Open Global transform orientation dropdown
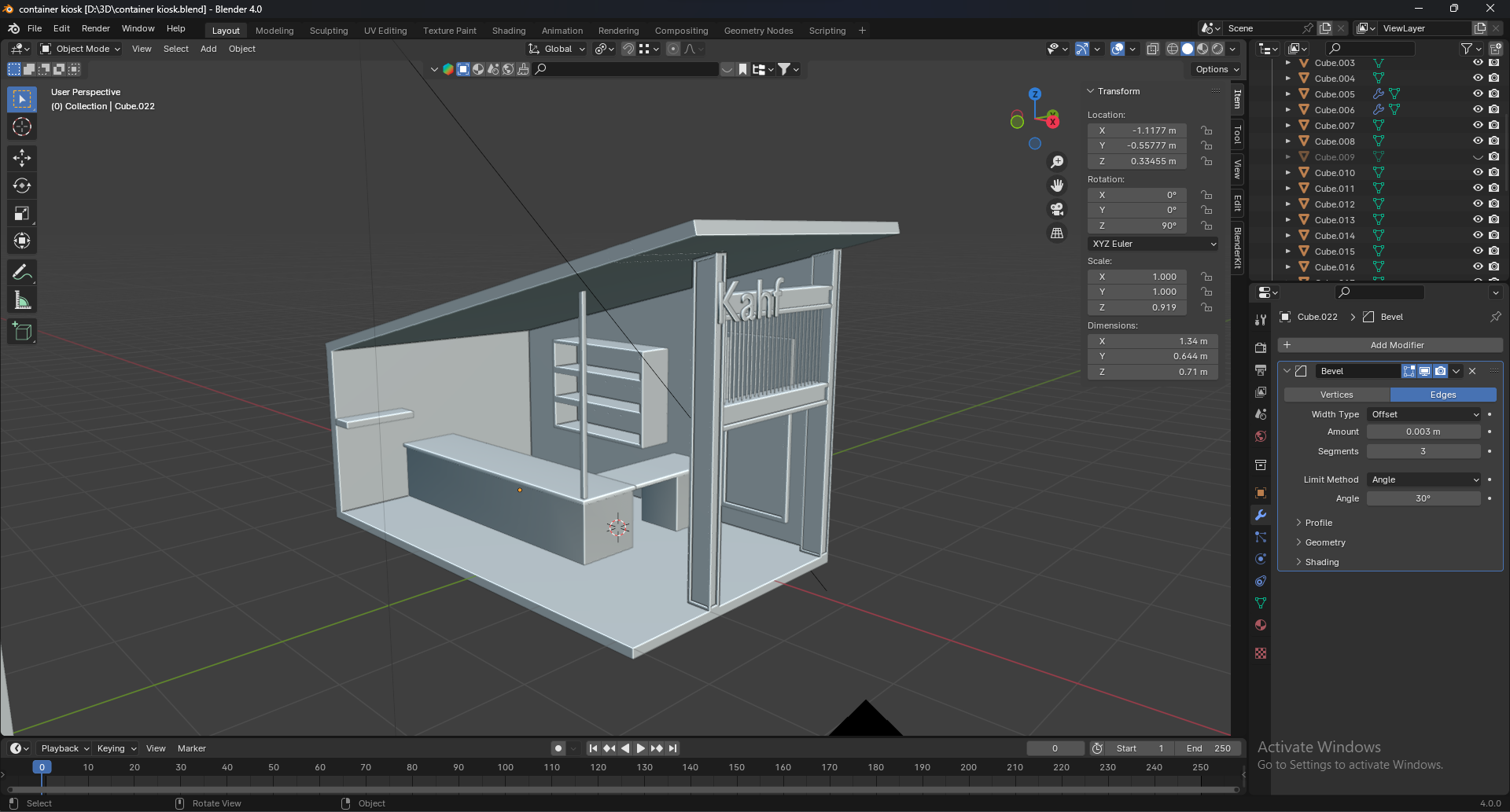The height and width of the screenshot is (812, 1510). click(x=557, y=49)
